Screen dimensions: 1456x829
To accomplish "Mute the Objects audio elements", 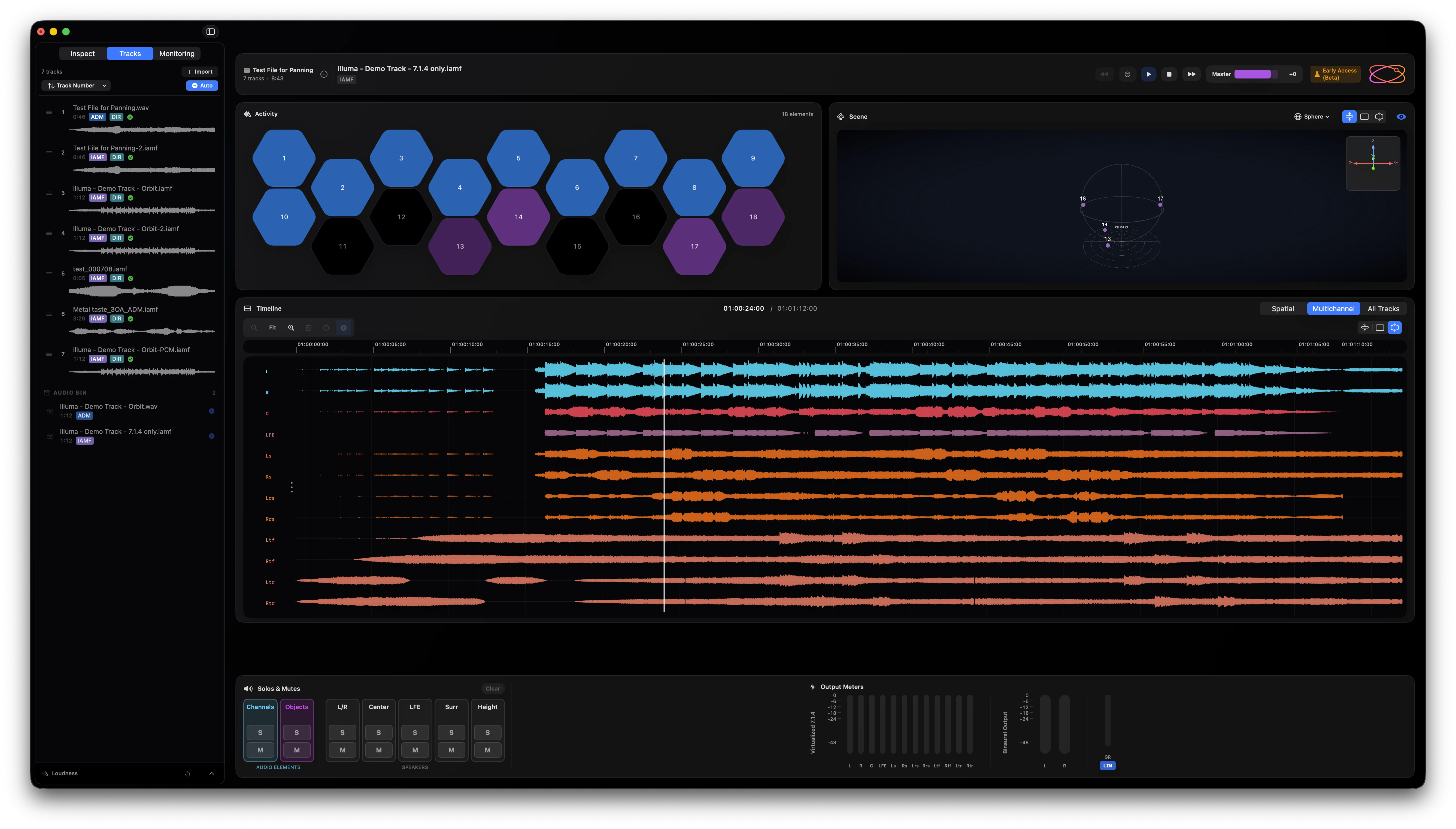I will click(x=296, y=750).
